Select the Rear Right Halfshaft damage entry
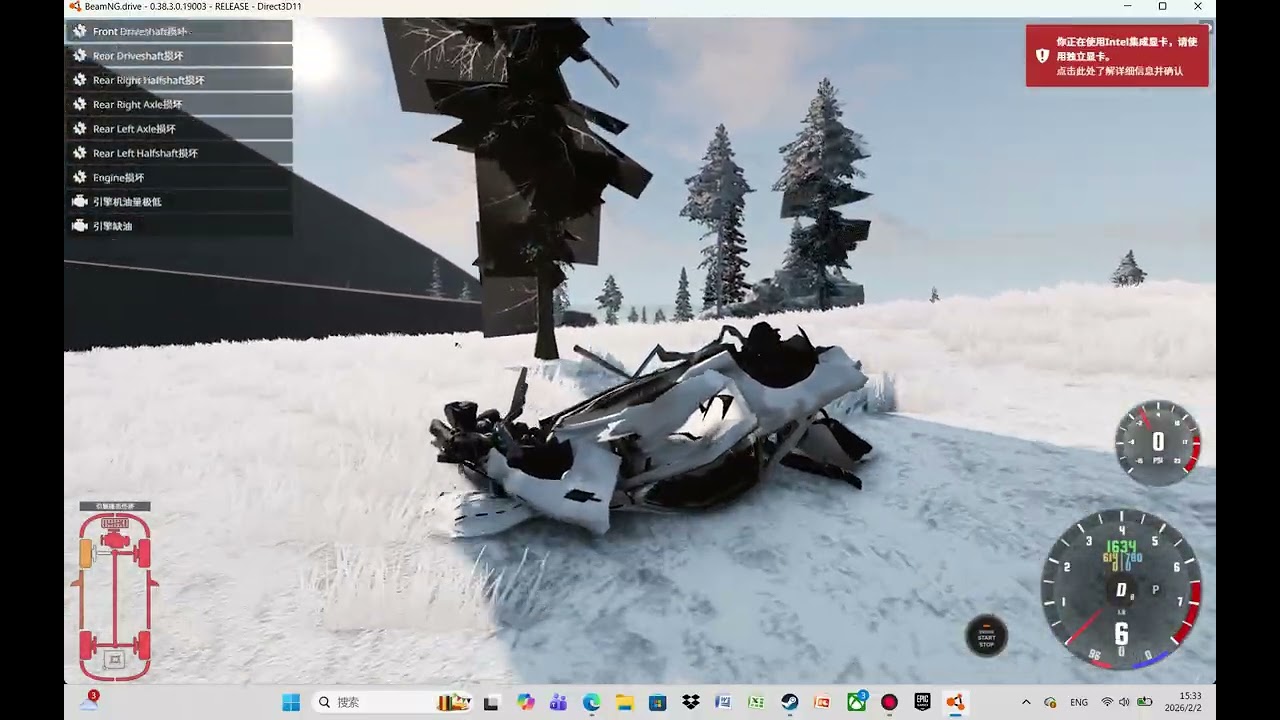The width and height of the screenshot is (1280, 720). click(180, 80)
